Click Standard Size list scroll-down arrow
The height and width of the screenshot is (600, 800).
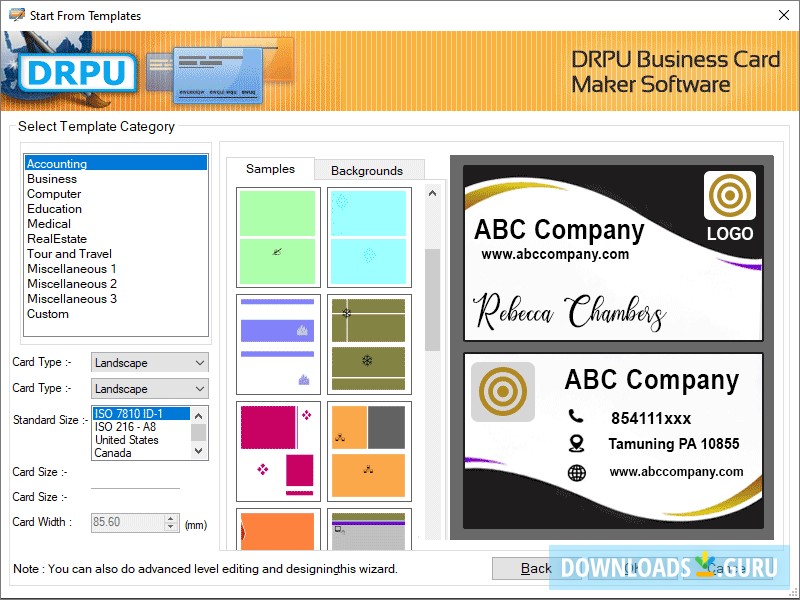(199, 451)
